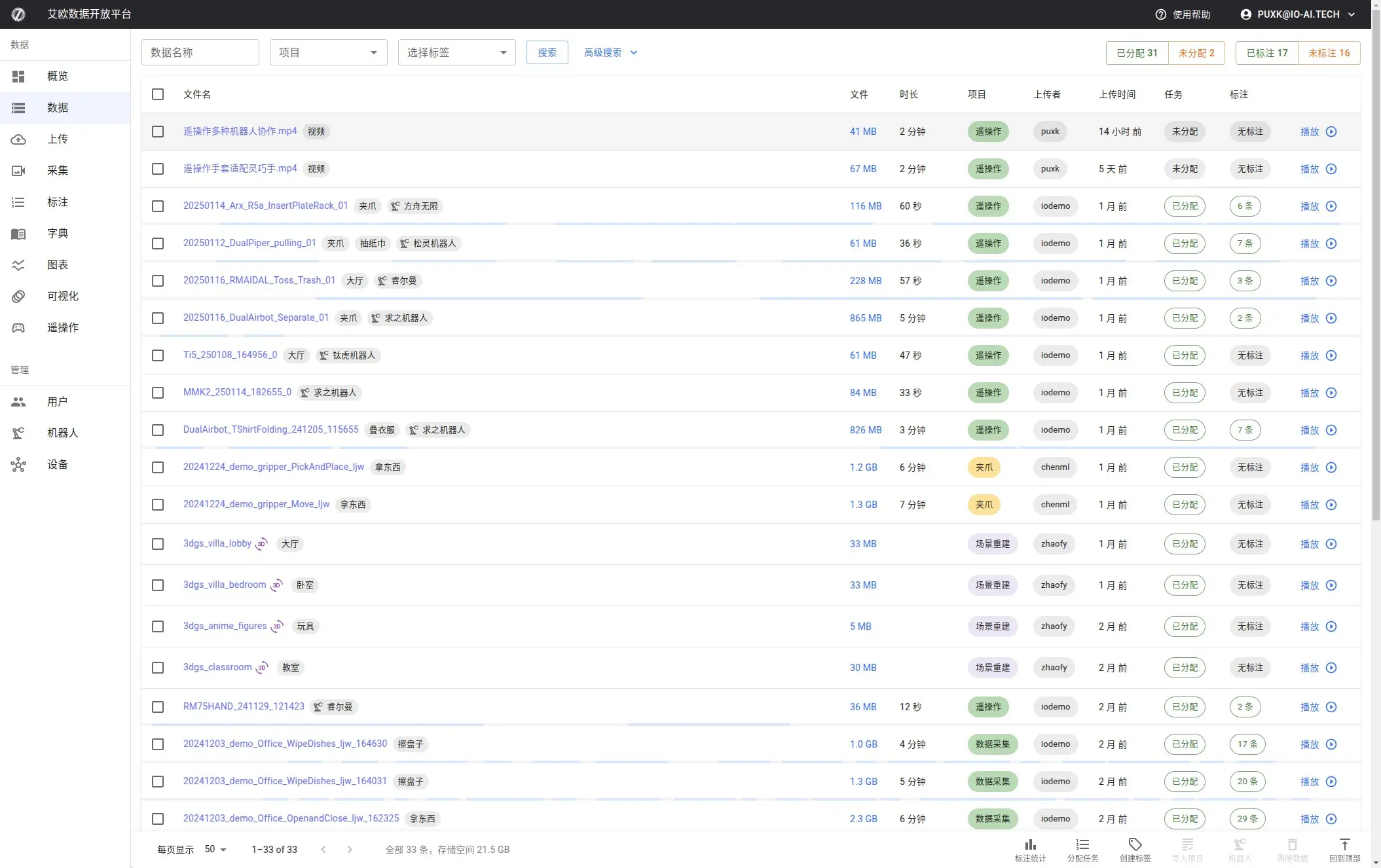Image resolution: width=1381 pixels, height=868 pixels.
Task: Open 遥操作 in the sidebar
Action: click(x=63, y=327)
